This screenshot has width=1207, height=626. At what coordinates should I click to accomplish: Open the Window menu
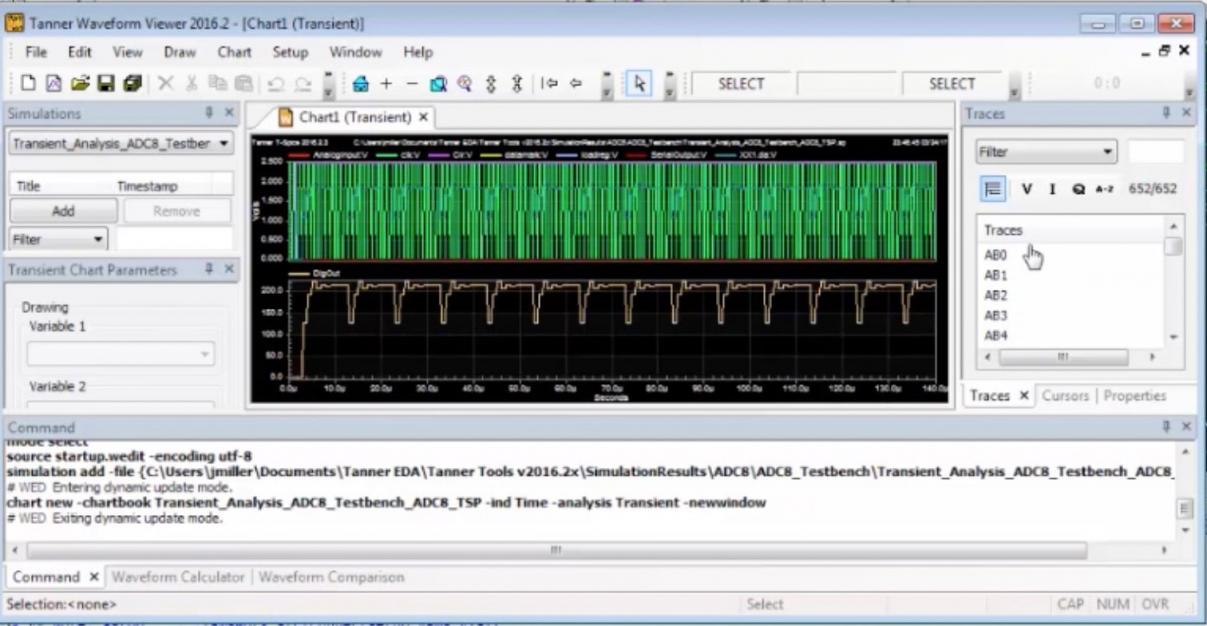[x=356, y=52]
